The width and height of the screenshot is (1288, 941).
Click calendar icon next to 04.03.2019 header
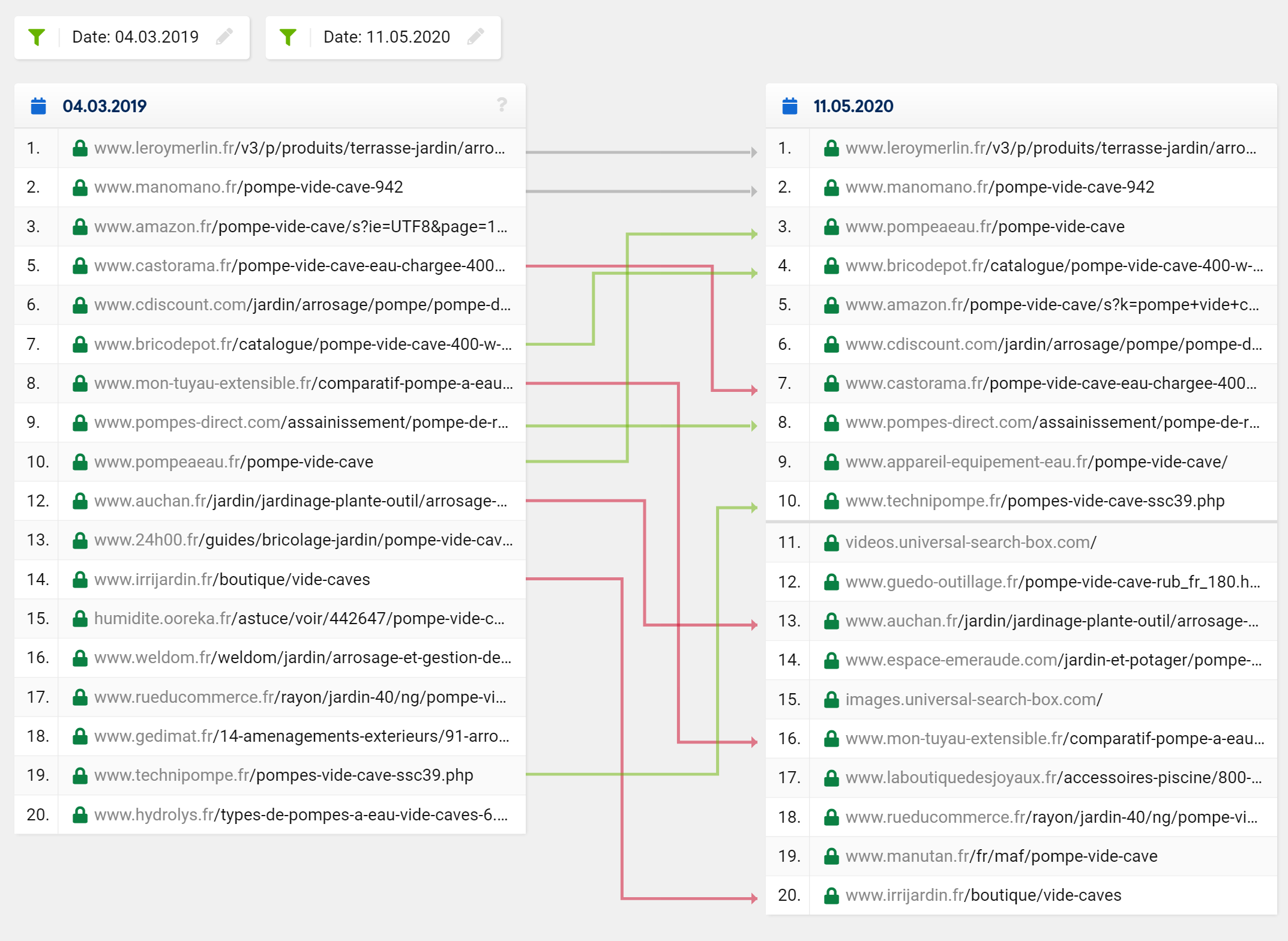click(38, 106)
